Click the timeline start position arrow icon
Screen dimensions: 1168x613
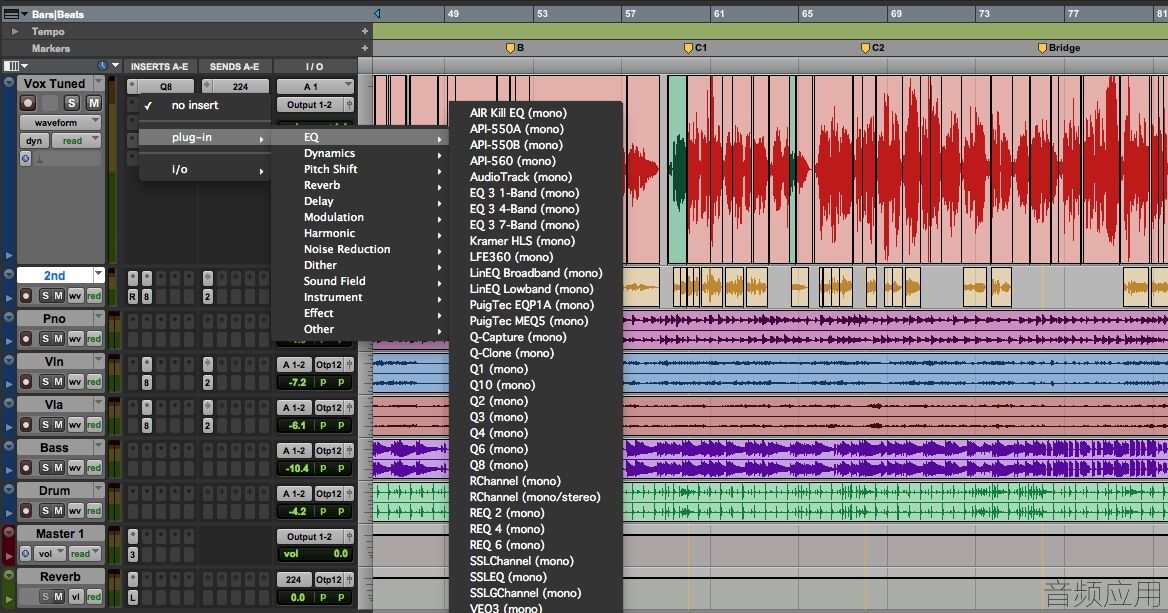(x=377, y=13)
